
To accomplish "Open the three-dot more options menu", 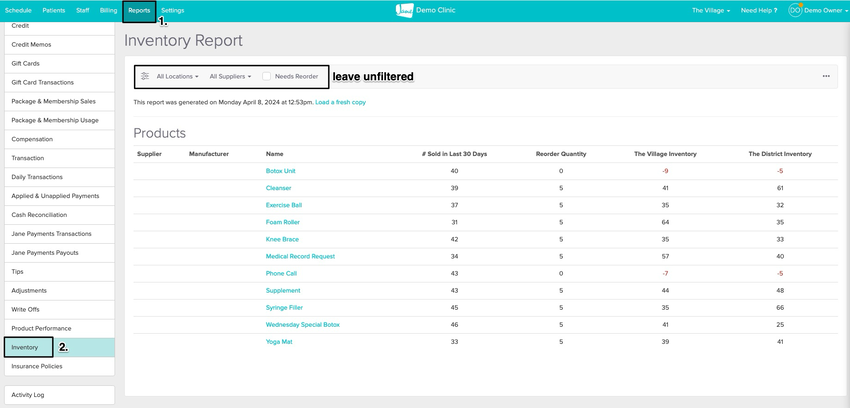I will tap(826, 76).
